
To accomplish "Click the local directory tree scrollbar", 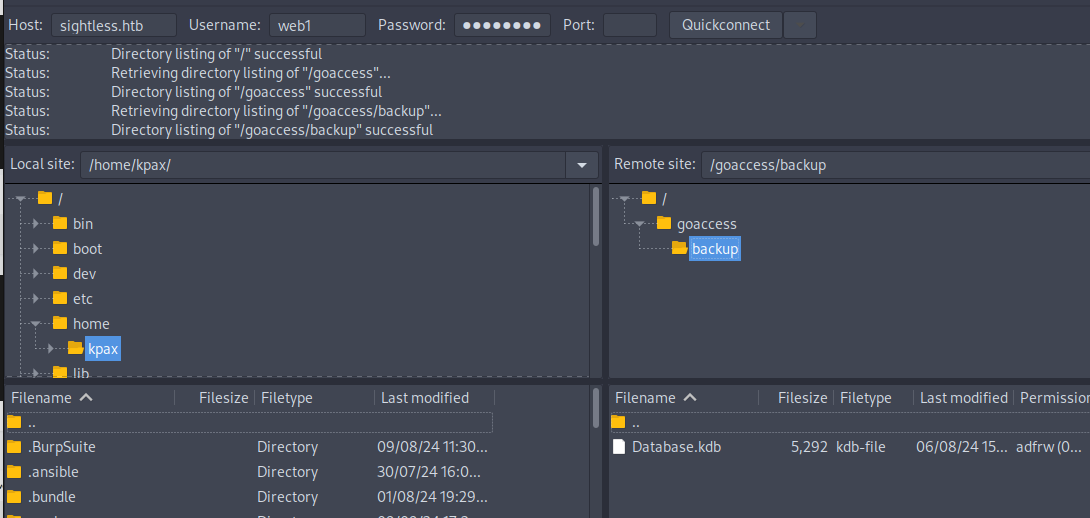I will click(596, 215).
